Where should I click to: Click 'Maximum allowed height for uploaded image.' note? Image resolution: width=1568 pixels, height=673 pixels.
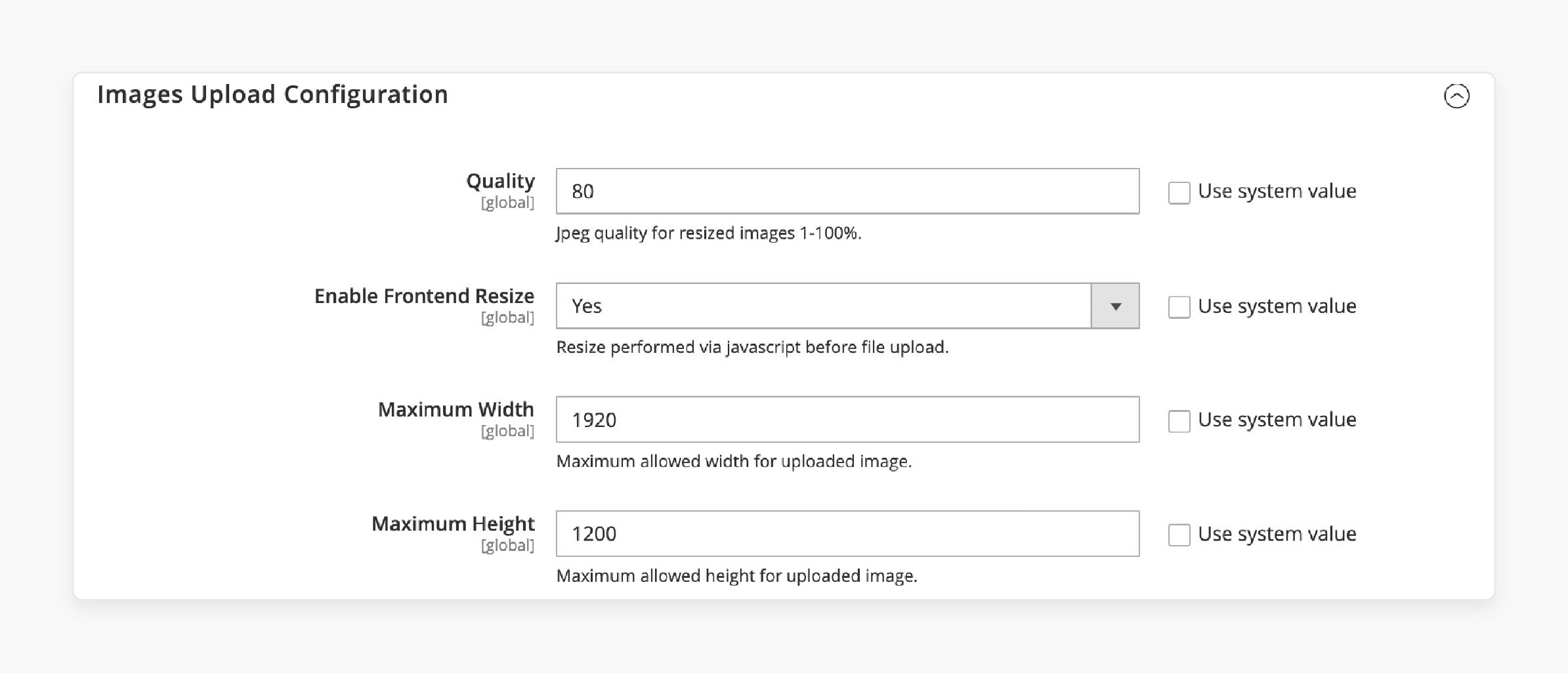tap(736, 576)
